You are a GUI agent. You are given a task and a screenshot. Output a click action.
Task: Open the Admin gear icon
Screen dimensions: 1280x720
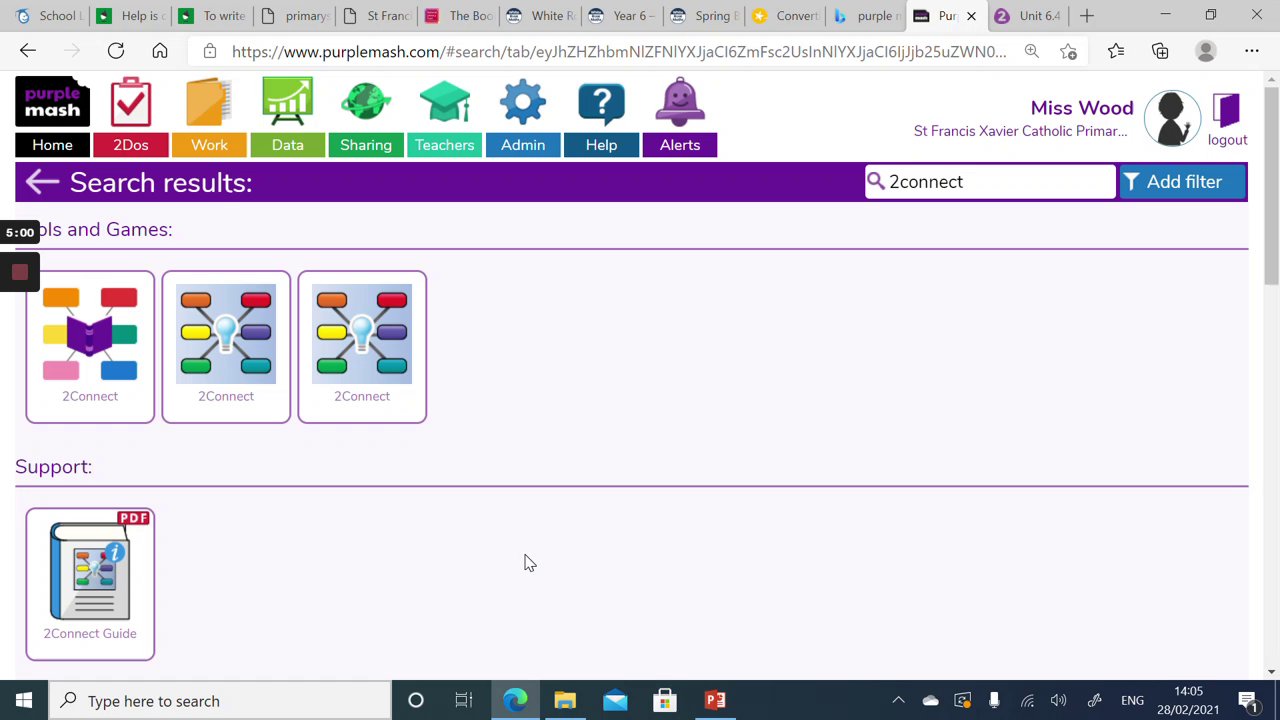click(x=523, y=103)
